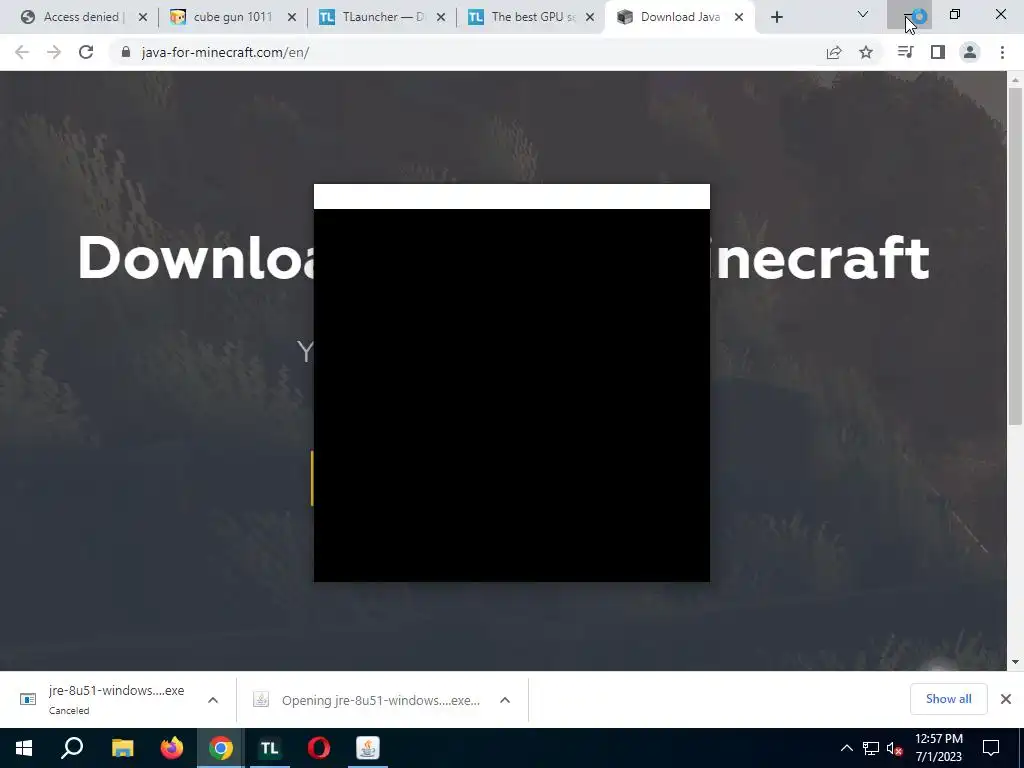Screen dimensions: 1024x768
Task: Open the Chrome profile menu
Action: (970, 52)
